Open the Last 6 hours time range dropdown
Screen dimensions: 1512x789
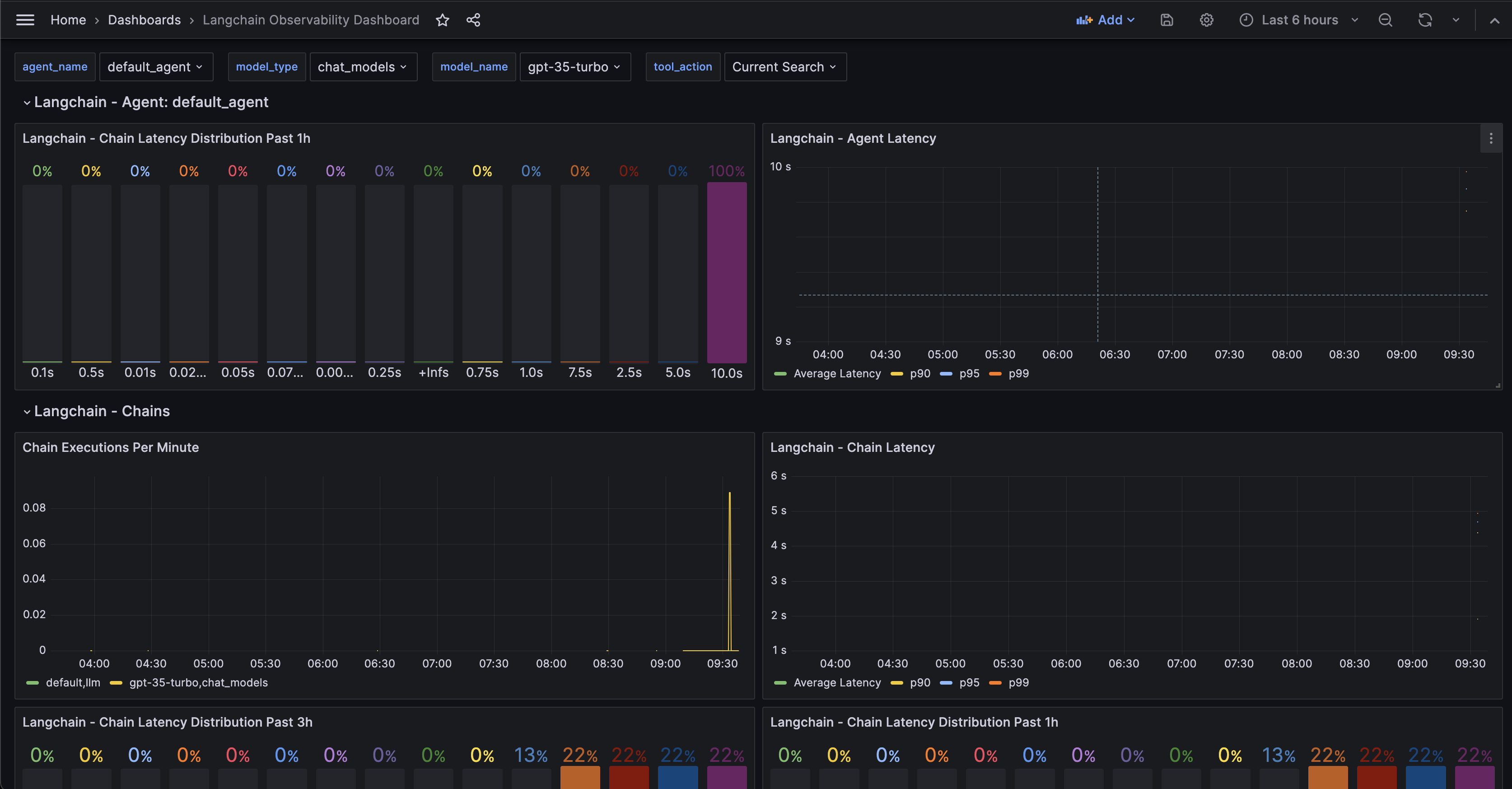click(1300, 19)
